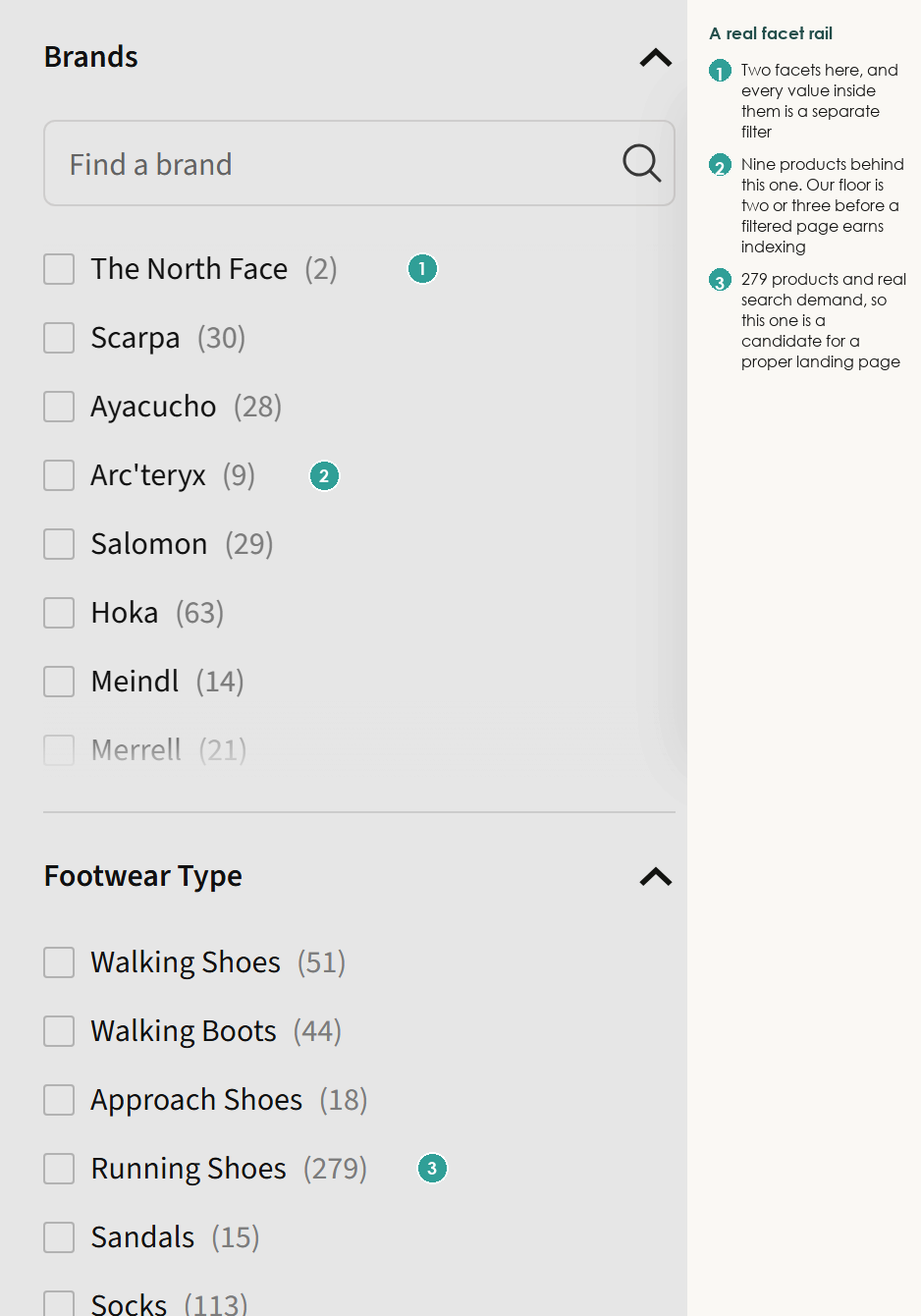The image size is (921, 1316).
Task: Click the Scarpa label text
Action: tap(135, 339)
